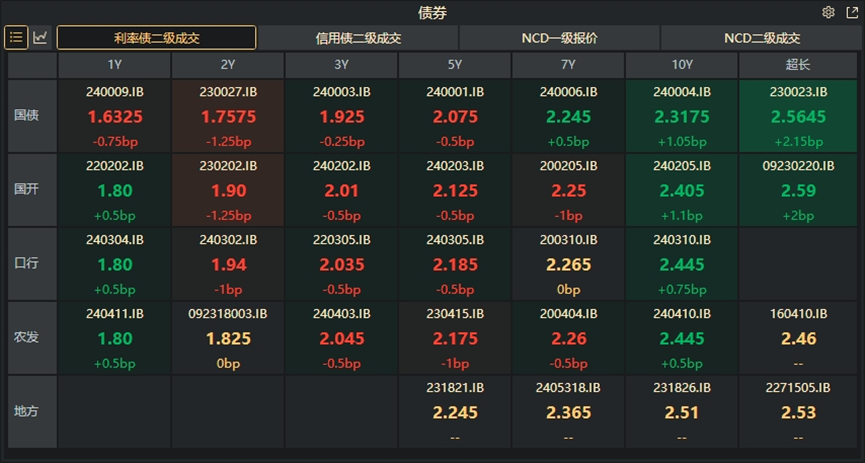
Task: Click the 农发 row label
Action: (x=27, y=337)
